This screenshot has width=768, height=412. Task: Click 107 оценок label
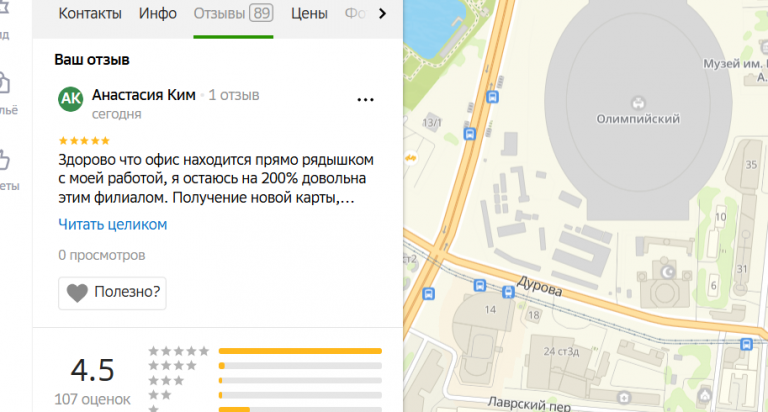(93, 399)
